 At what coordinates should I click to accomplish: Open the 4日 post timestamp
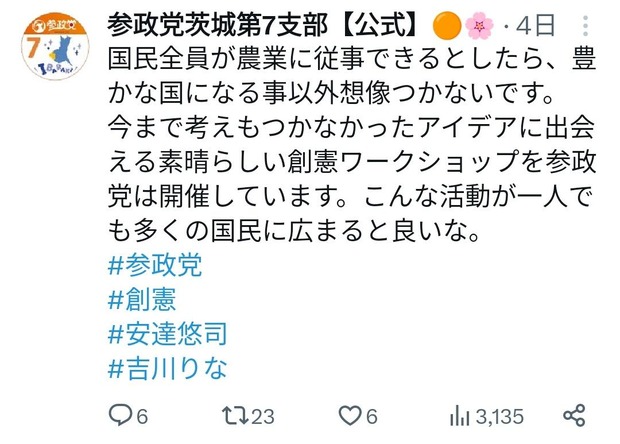535,26
